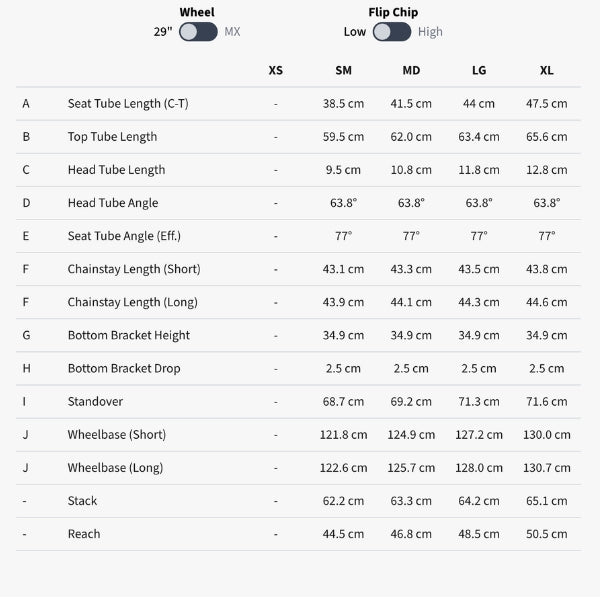Select the 29" wheel option label
Image resolution: width=600 pixels, height=600 pixels.
163,32
